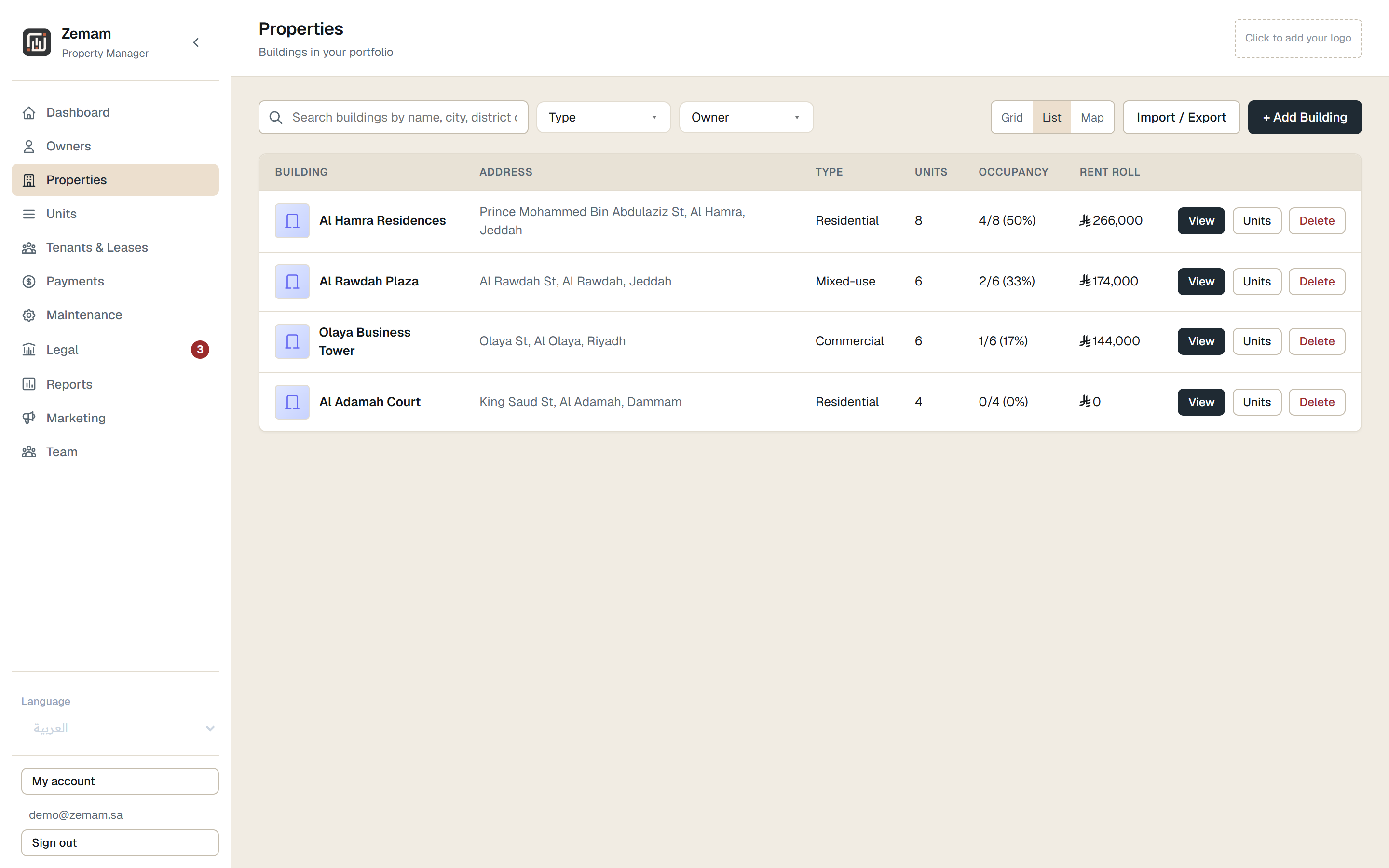This screenshot has width=1389, height=868.
Task: Open Units for Al Adamah Court
Action: pyautogui.click(x=1256, y=403)
